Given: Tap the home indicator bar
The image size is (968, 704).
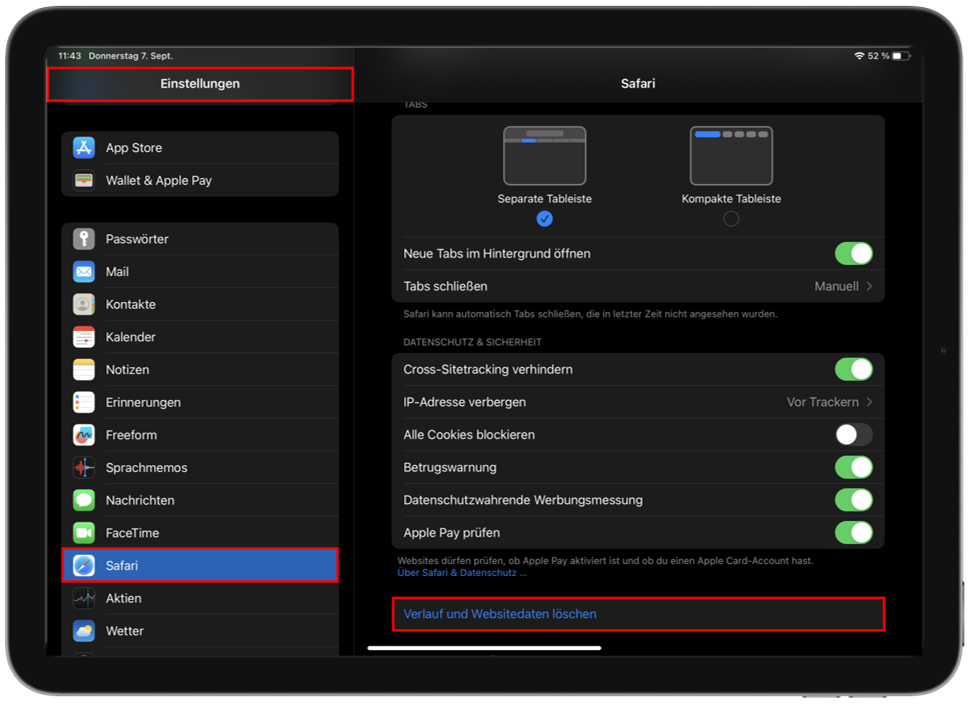Looking at the screenshot, I should 484,648.
